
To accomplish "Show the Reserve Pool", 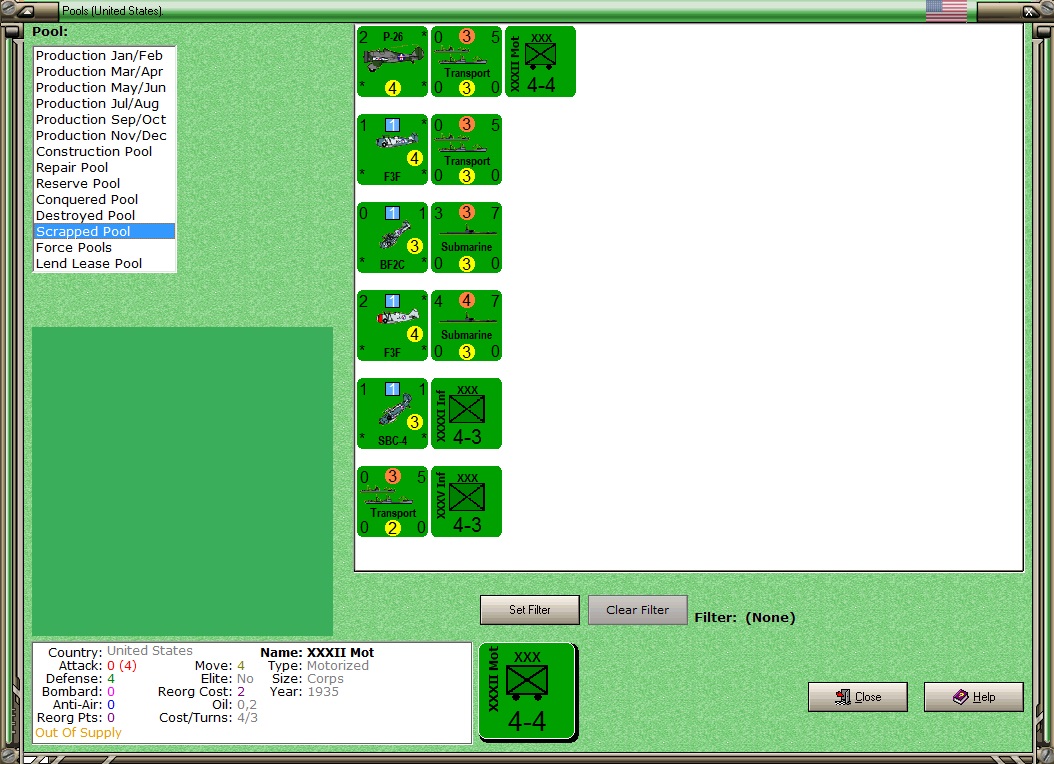I will 104,183.
